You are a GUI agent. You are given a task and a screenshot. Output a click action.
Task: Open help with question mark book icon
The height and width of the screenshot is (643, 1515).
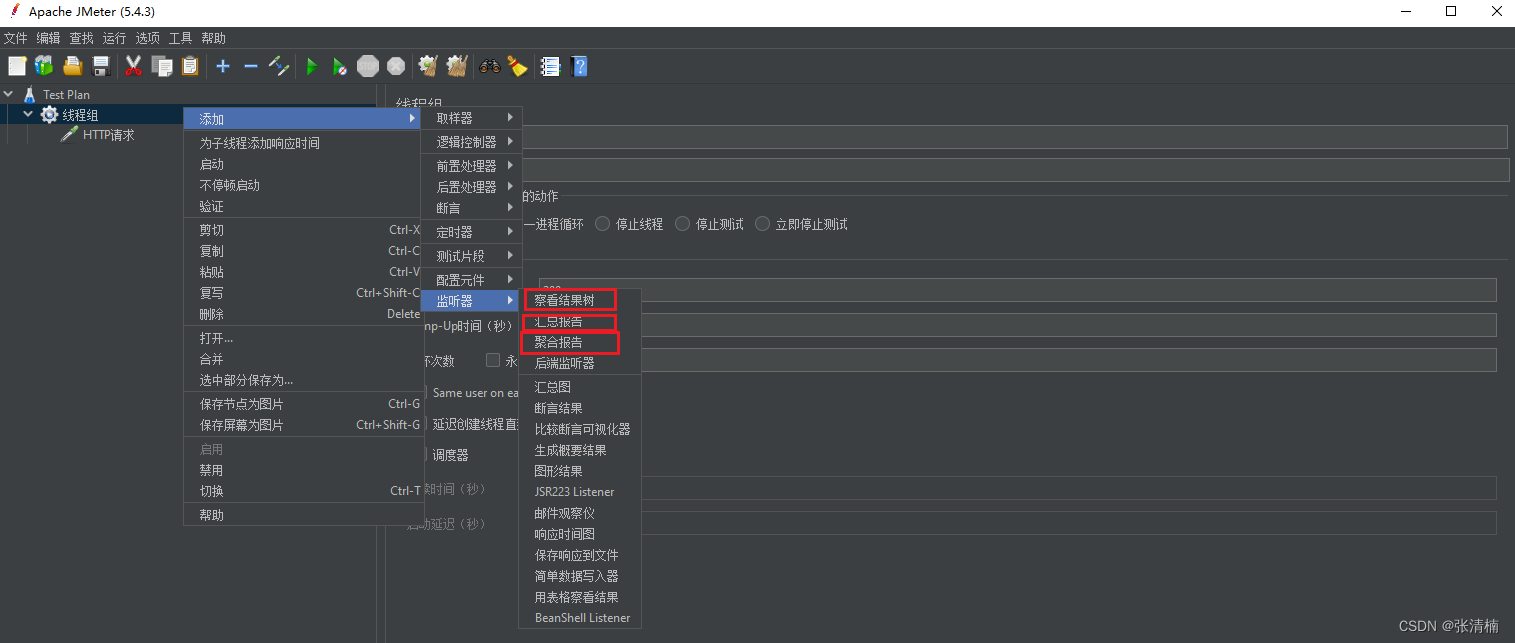coord(579,66)
